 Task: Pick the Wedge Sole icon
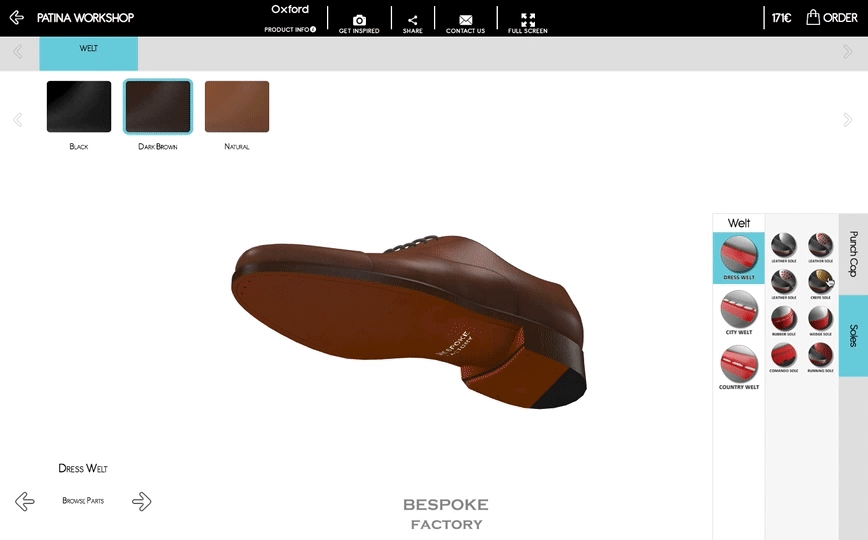click(x=820, y=318)
